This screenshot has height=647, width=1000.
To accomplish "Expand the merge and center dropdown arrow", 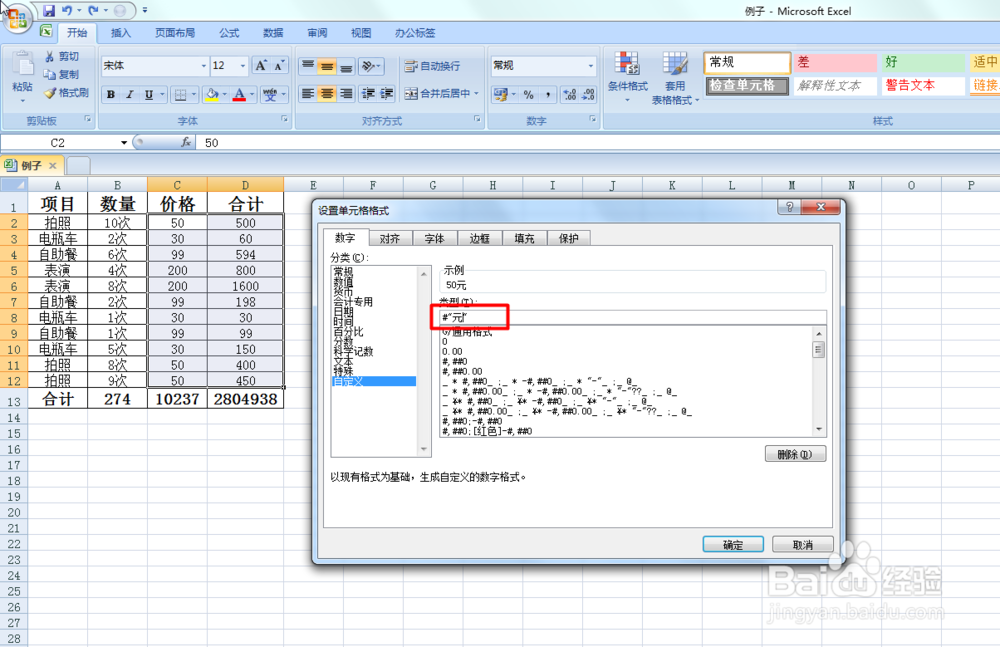I will tap(476, 94).
